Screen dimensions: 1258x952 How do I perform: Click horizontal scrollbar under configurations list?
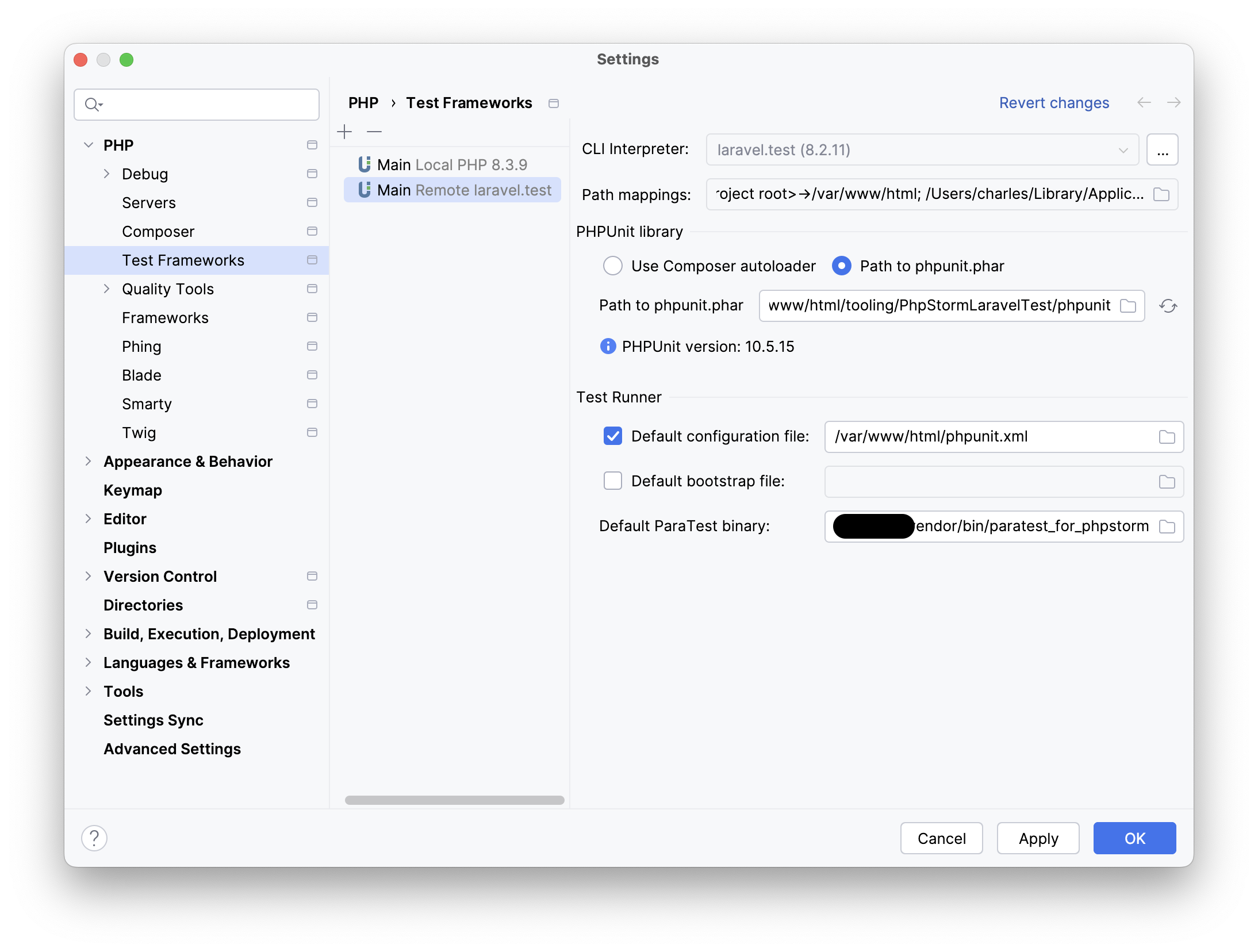pos(454,800)
